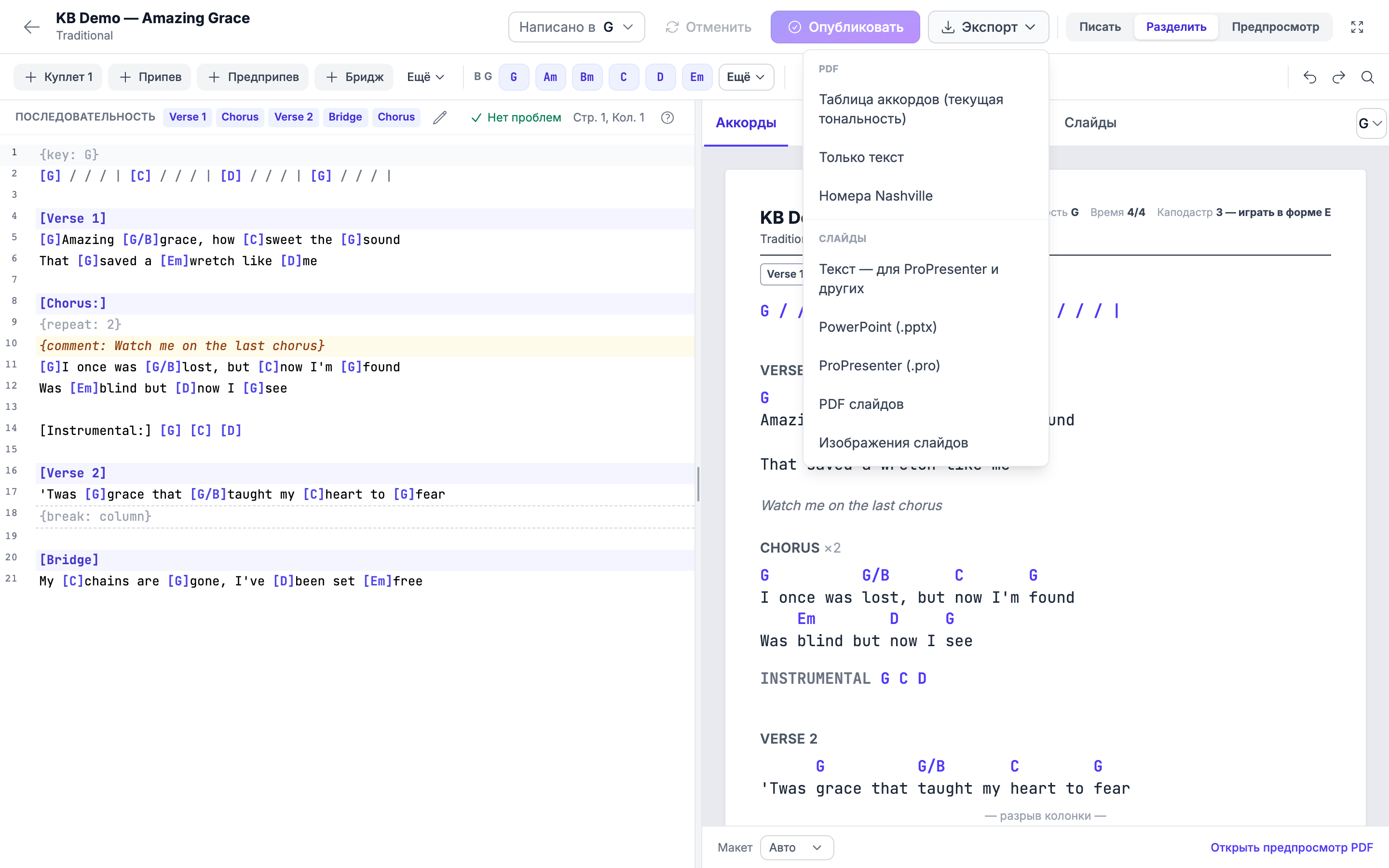Add a Предприпев section

(x=253, y=77)
